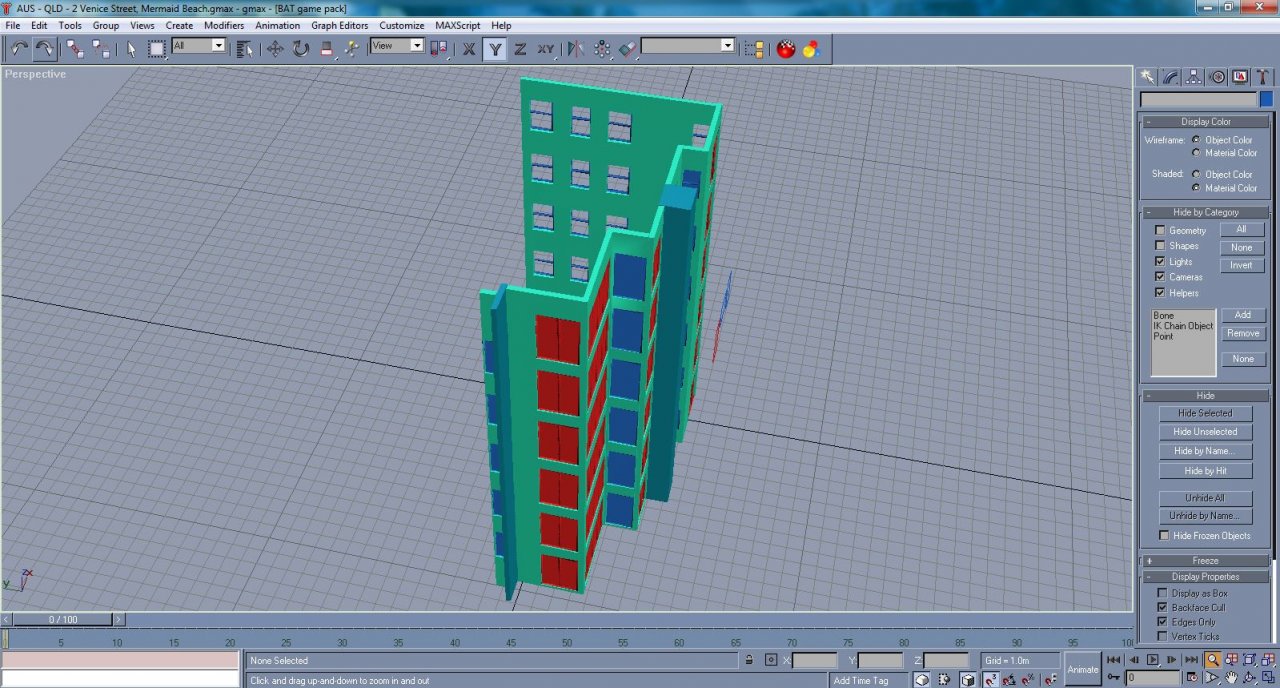Open the Utilities hammer panel tab

(1264, 77)
